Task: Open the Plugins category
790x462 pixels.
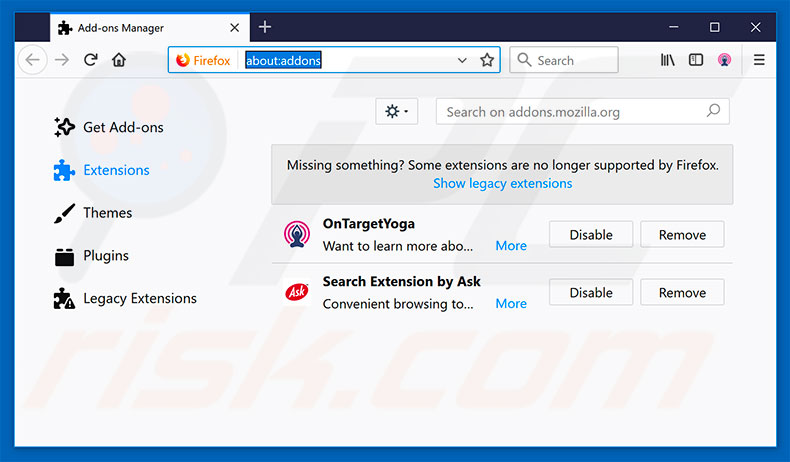Action: coord(91,256)
